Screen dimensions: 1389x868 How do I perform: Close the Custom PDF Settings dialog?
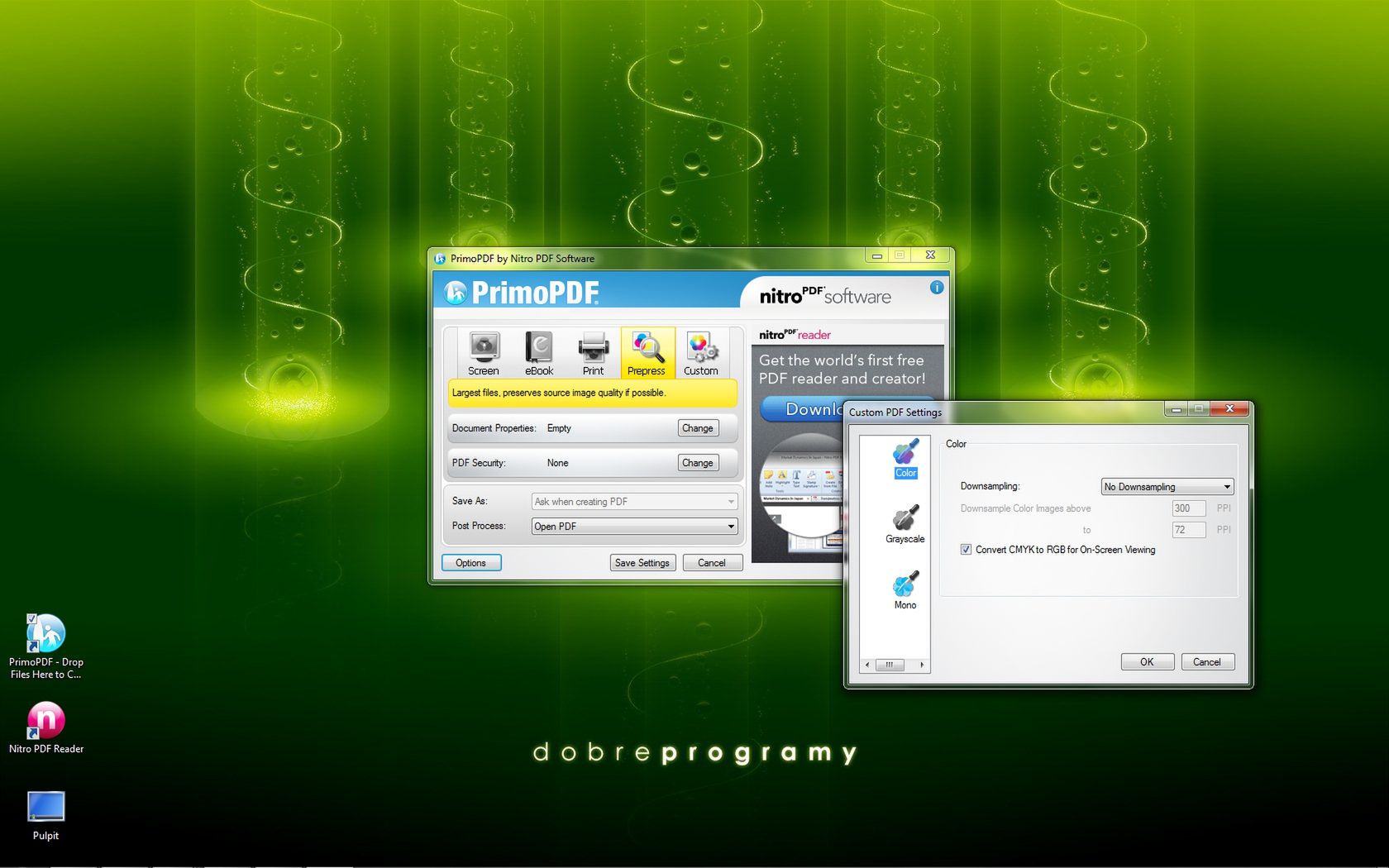(x=1230, y=408)
